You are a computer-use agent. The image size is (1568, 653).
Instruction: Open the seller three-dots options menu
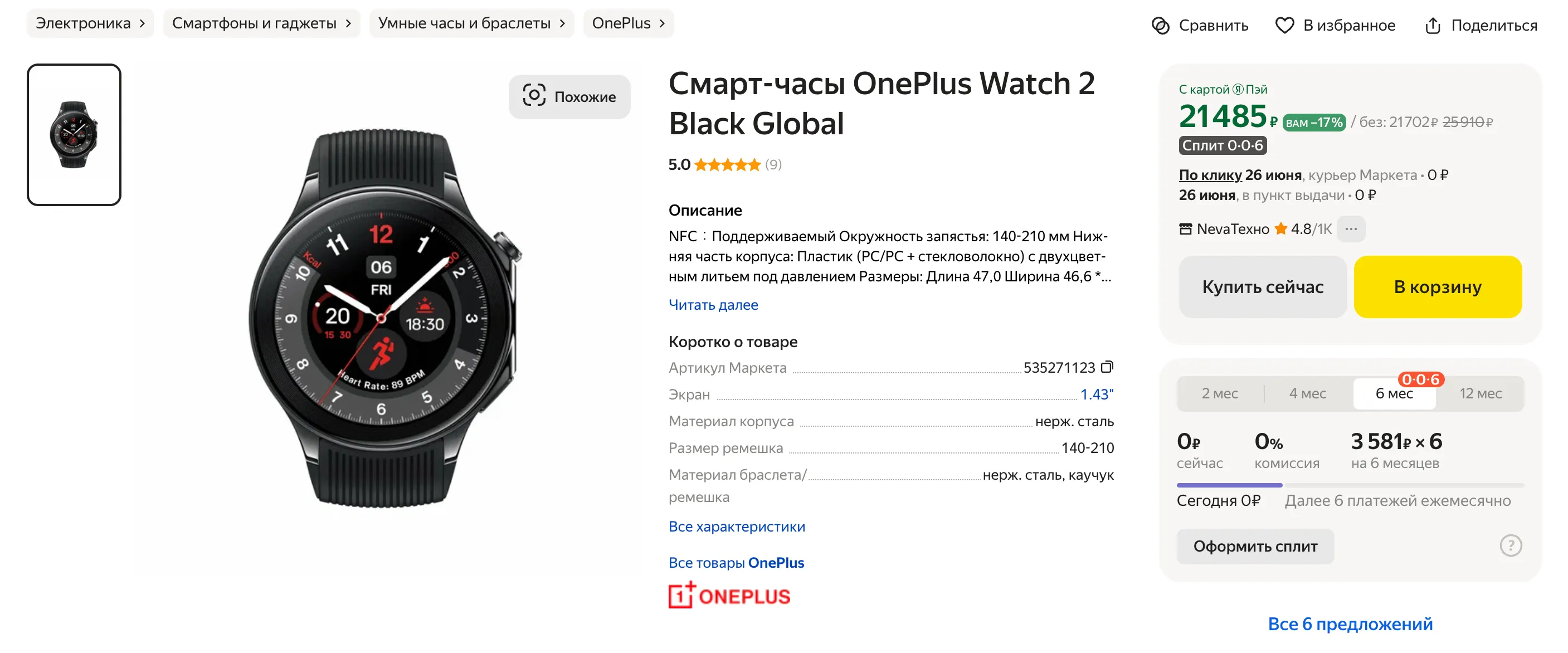pyautogui.click(x=1351, y=229)
